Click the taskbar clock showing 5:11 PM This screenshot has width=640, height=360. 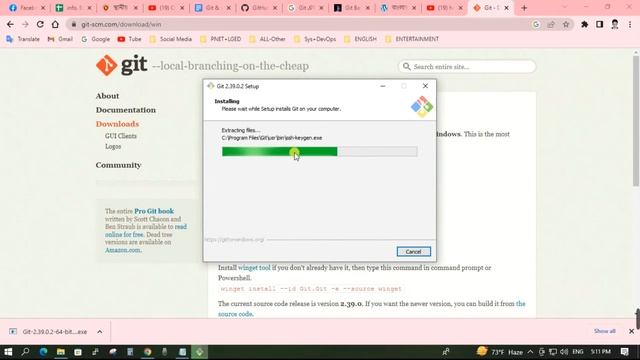click(x=600, y=352)
